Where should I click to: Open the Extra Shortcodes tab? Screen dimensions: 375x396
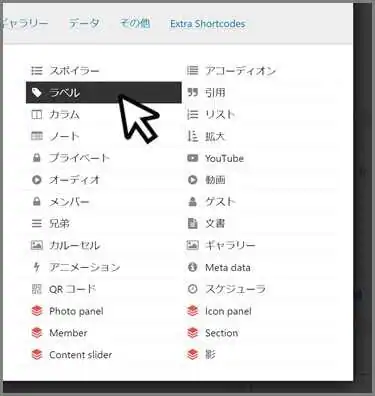[x=207, y=24]
